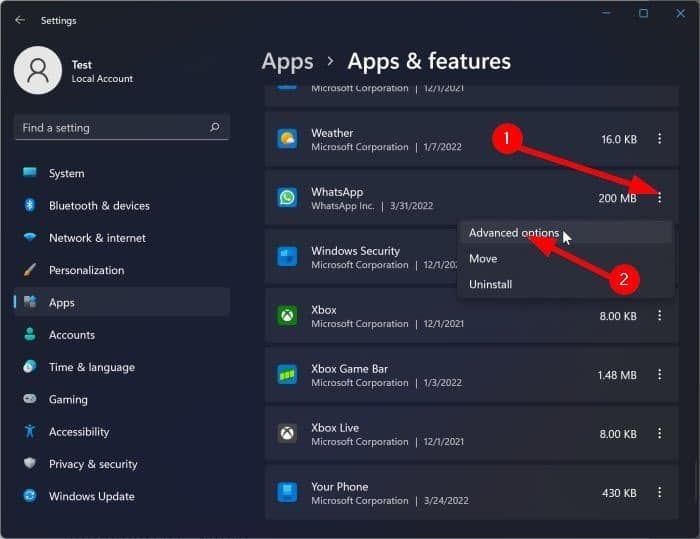Open Accounts settings
Screen dimensions: 700x539
(x=72, y=335)
